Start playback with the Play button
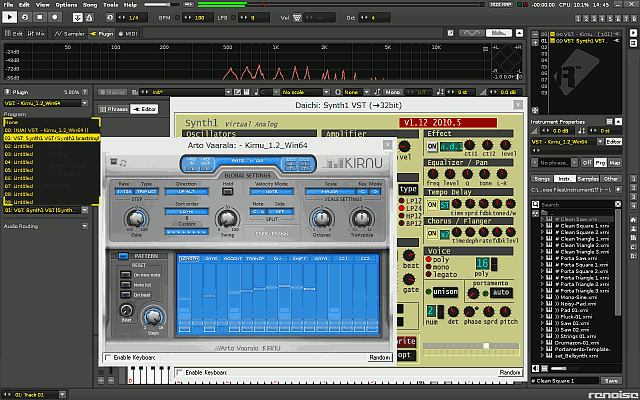Image resolution: width=640 pixels, height=400 pixels. (x=9, y=17)
